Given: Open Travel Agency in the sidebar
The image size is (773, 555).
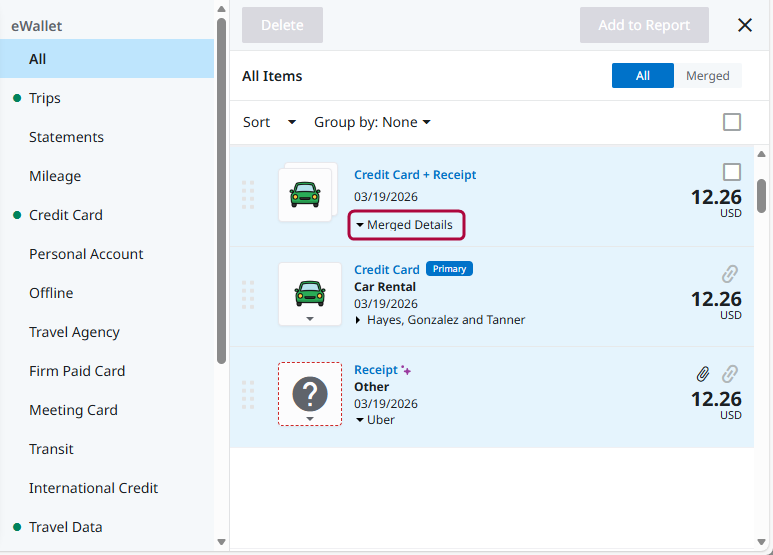Looking at the screenshot, I should pos(74,332).
